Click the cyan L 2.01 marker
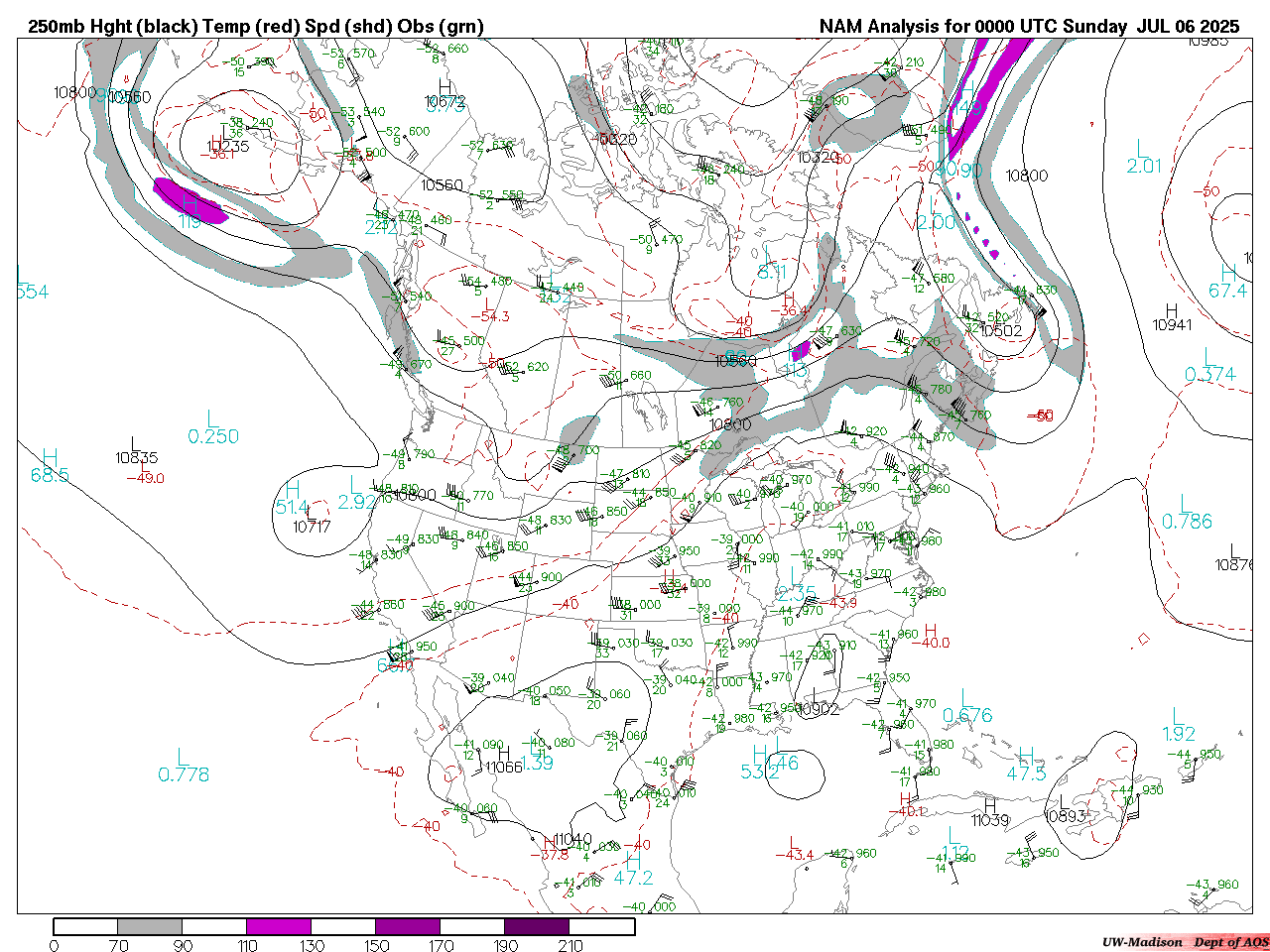 click(x=1144, y=158)
